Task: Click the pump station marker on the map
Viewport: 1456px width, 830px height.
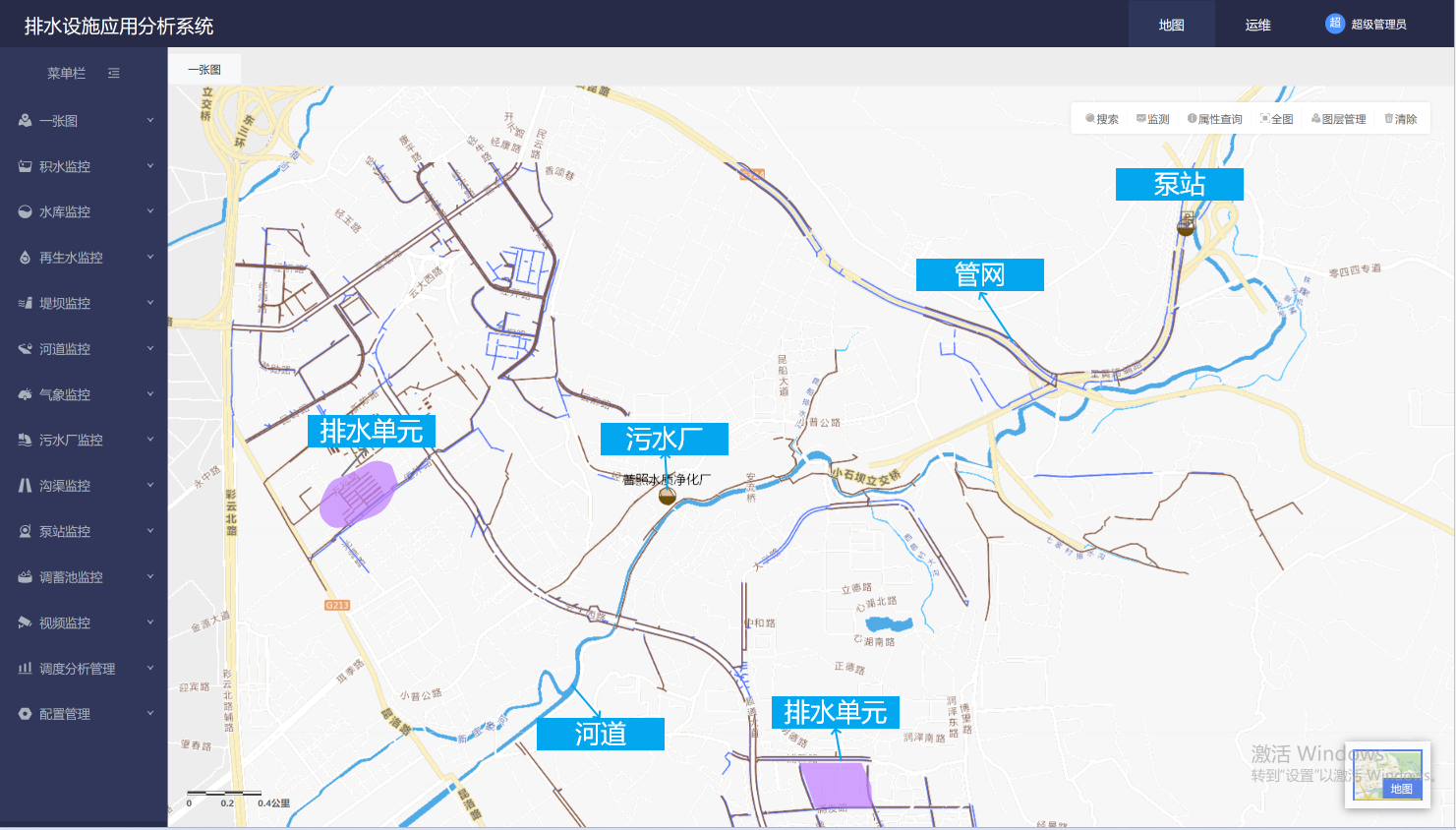Action: click(1187, 225)
